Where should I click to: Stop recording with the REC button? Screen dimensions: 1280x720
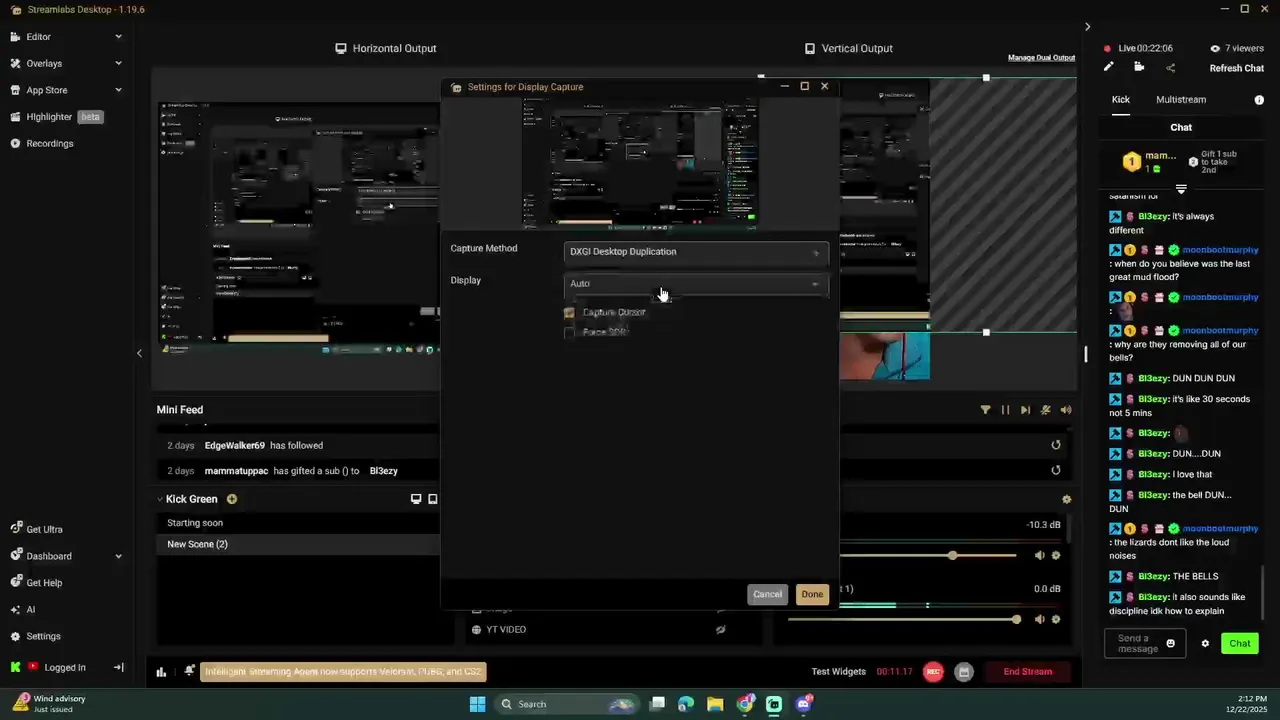coord(933,672)
